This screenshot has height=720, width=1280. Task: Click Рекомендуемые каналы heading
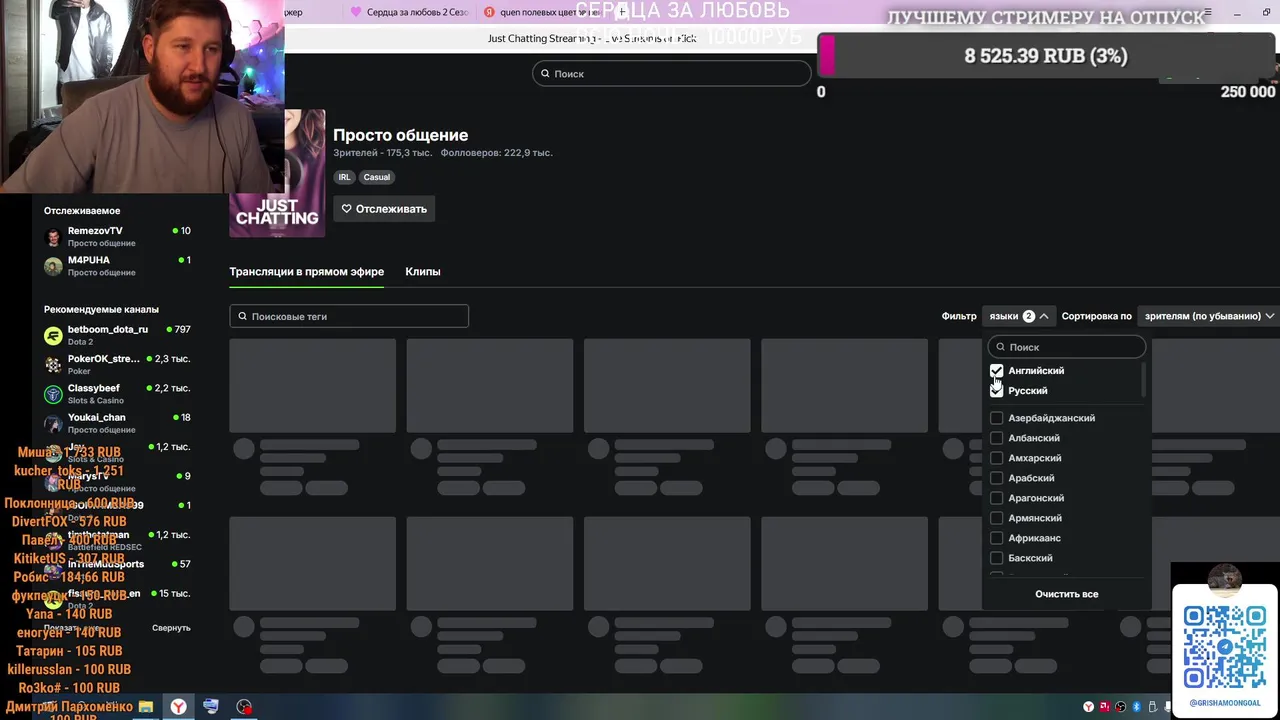[101, 310]
